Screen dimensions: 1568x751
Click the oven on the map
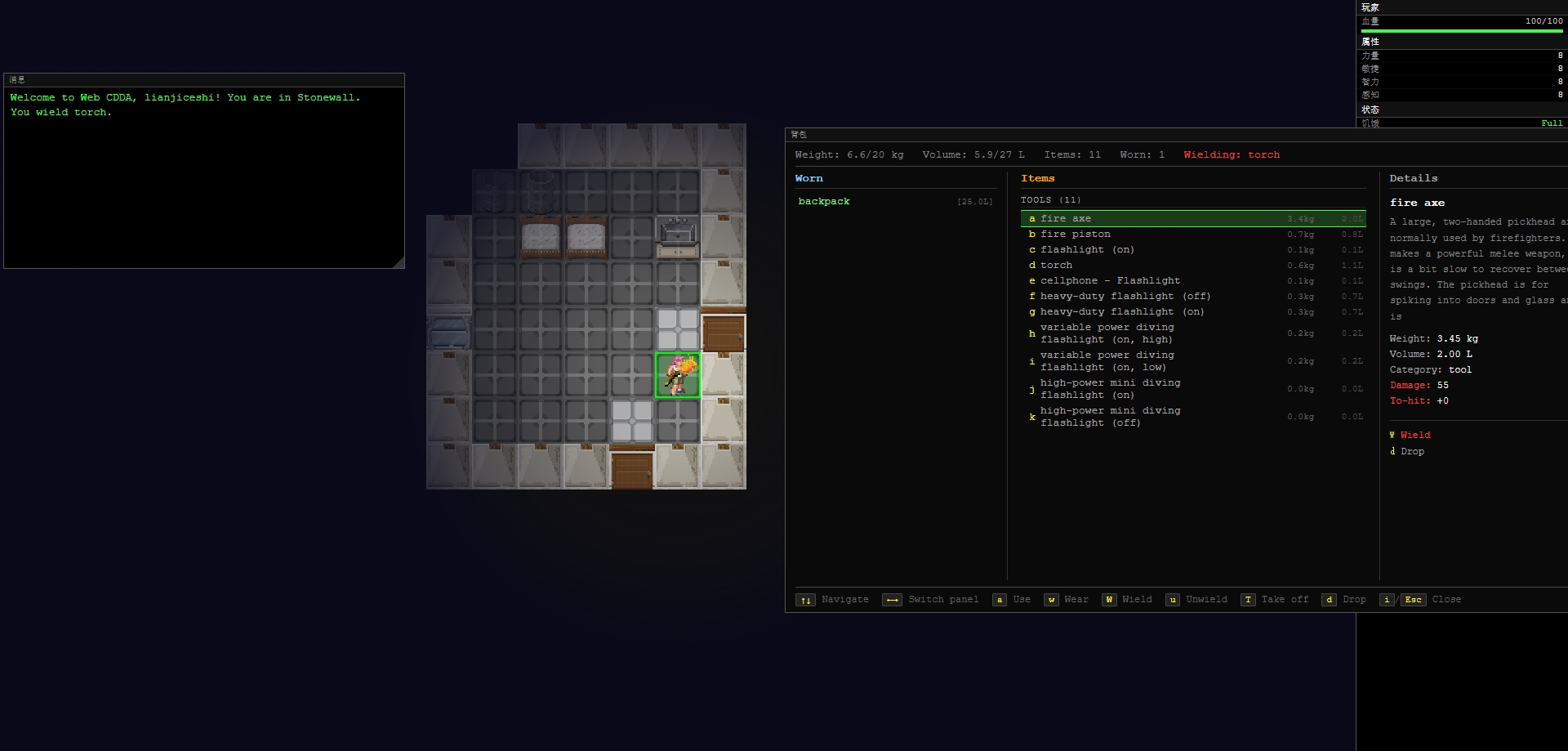677,238
